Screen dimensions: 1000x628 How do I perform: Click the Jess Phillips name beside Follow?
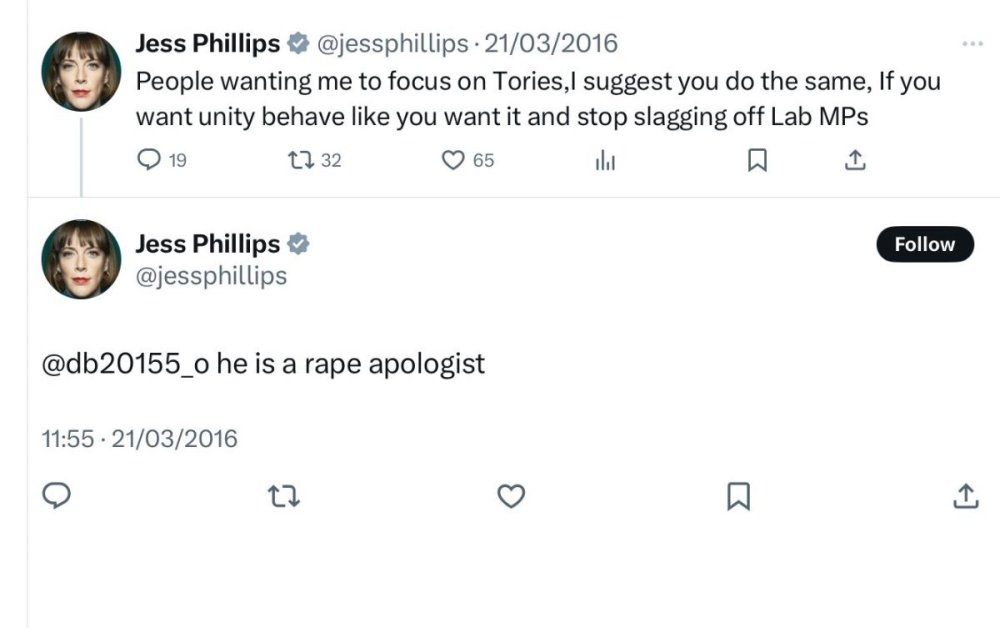click(x=207, y=244)
